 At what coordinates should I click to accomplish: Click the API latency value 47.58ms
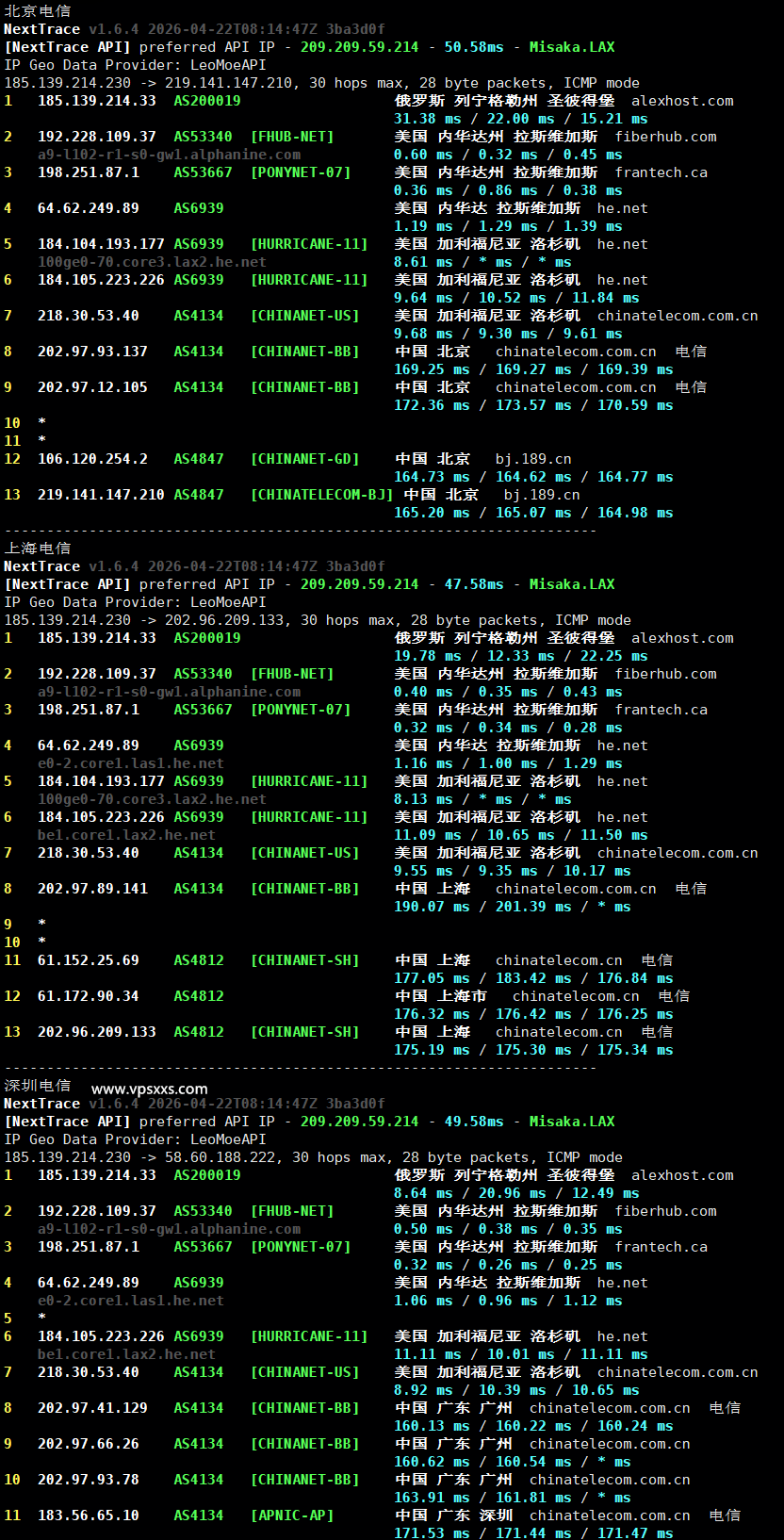[x=474, y=583]
